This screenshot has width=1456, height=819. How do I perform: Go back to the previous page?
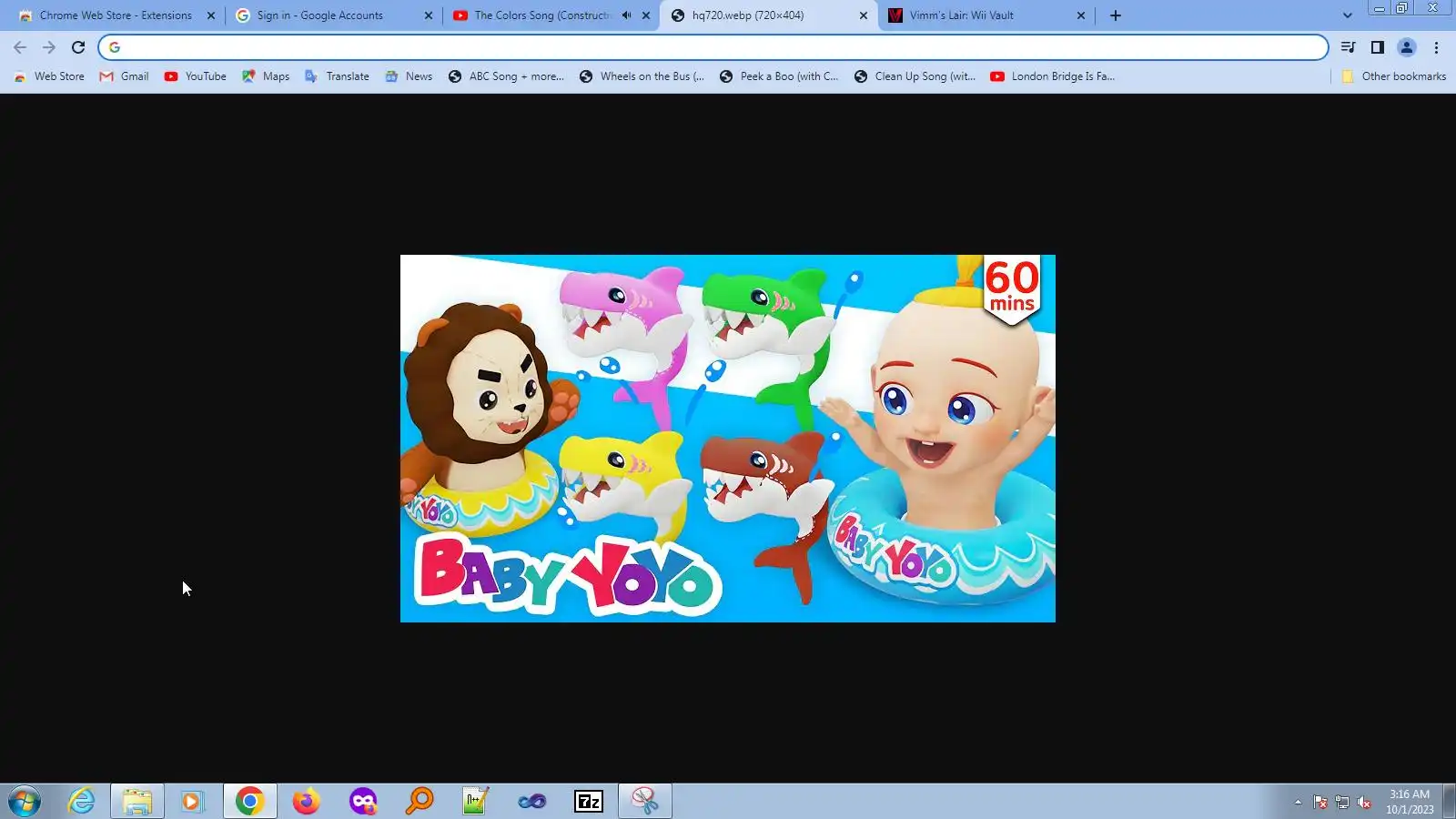(20, 47)
